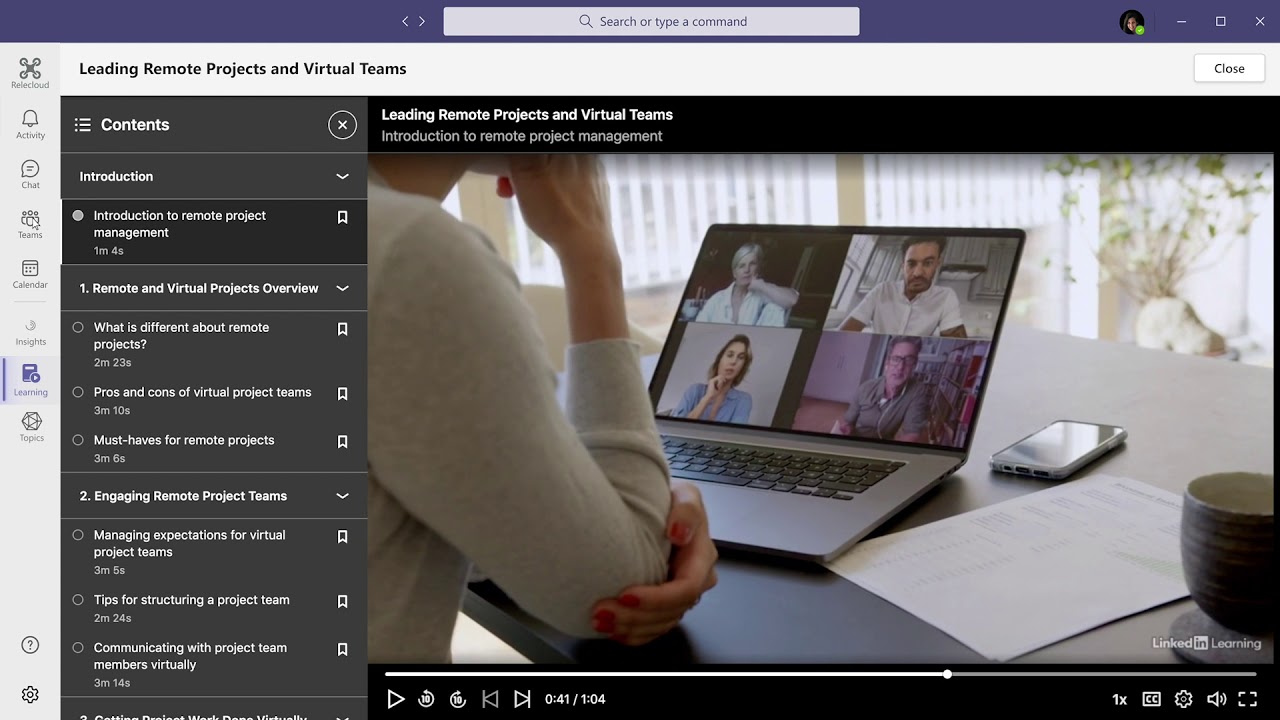Collapse the Introduction section

[x=342, y=176]
